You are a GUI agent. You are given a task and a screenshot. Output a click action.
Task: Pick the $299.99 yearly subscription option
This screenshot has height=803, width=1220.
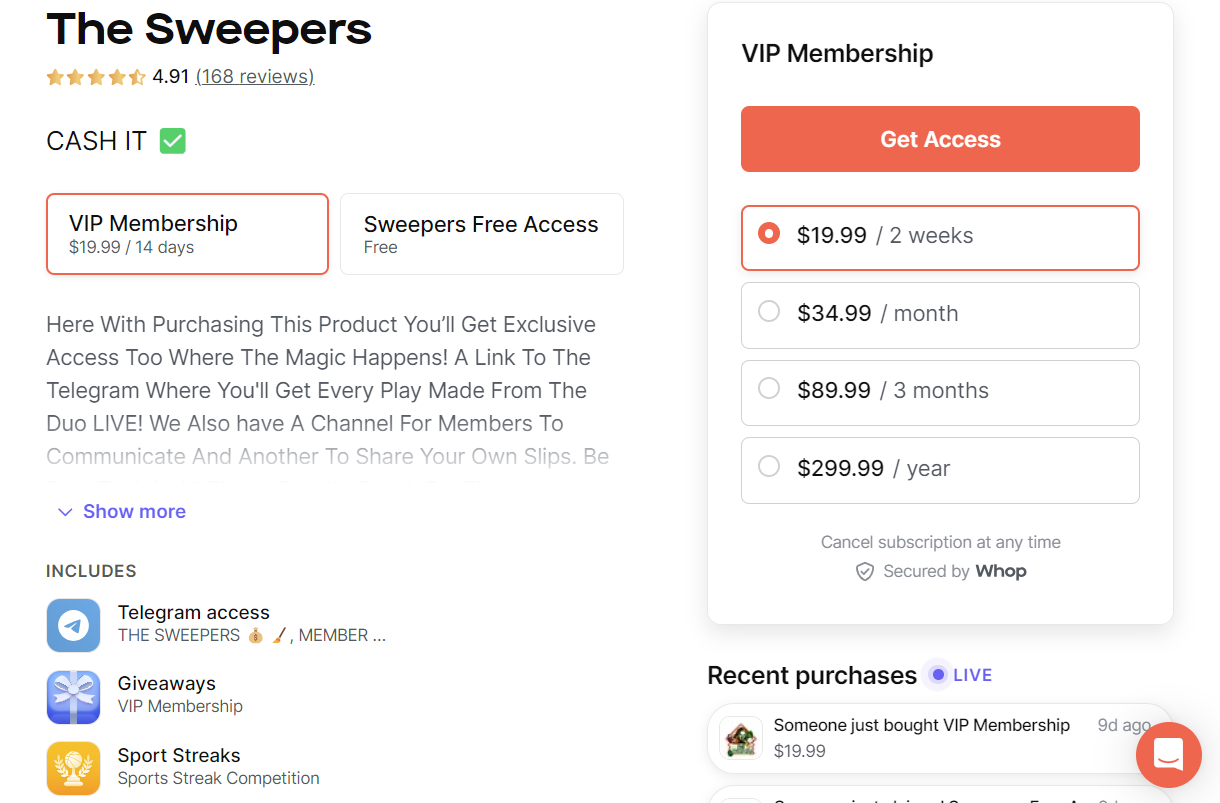coord(940,470)
